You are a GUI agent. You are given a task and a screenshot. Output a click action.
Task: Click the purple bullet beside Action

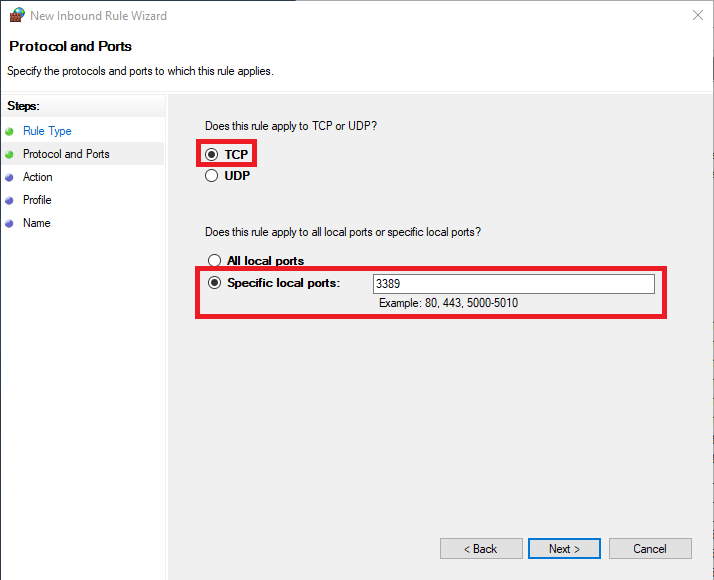click(9, 178)
